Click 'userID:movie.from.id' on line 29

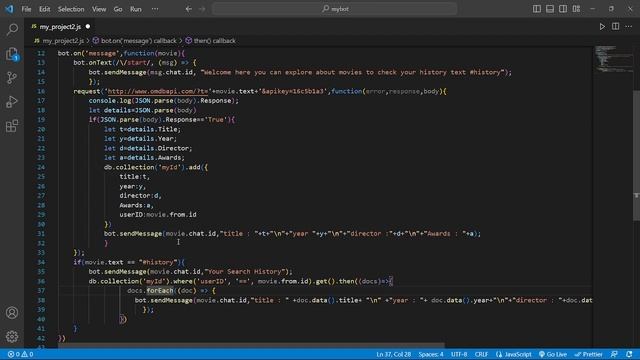(158, 215)
